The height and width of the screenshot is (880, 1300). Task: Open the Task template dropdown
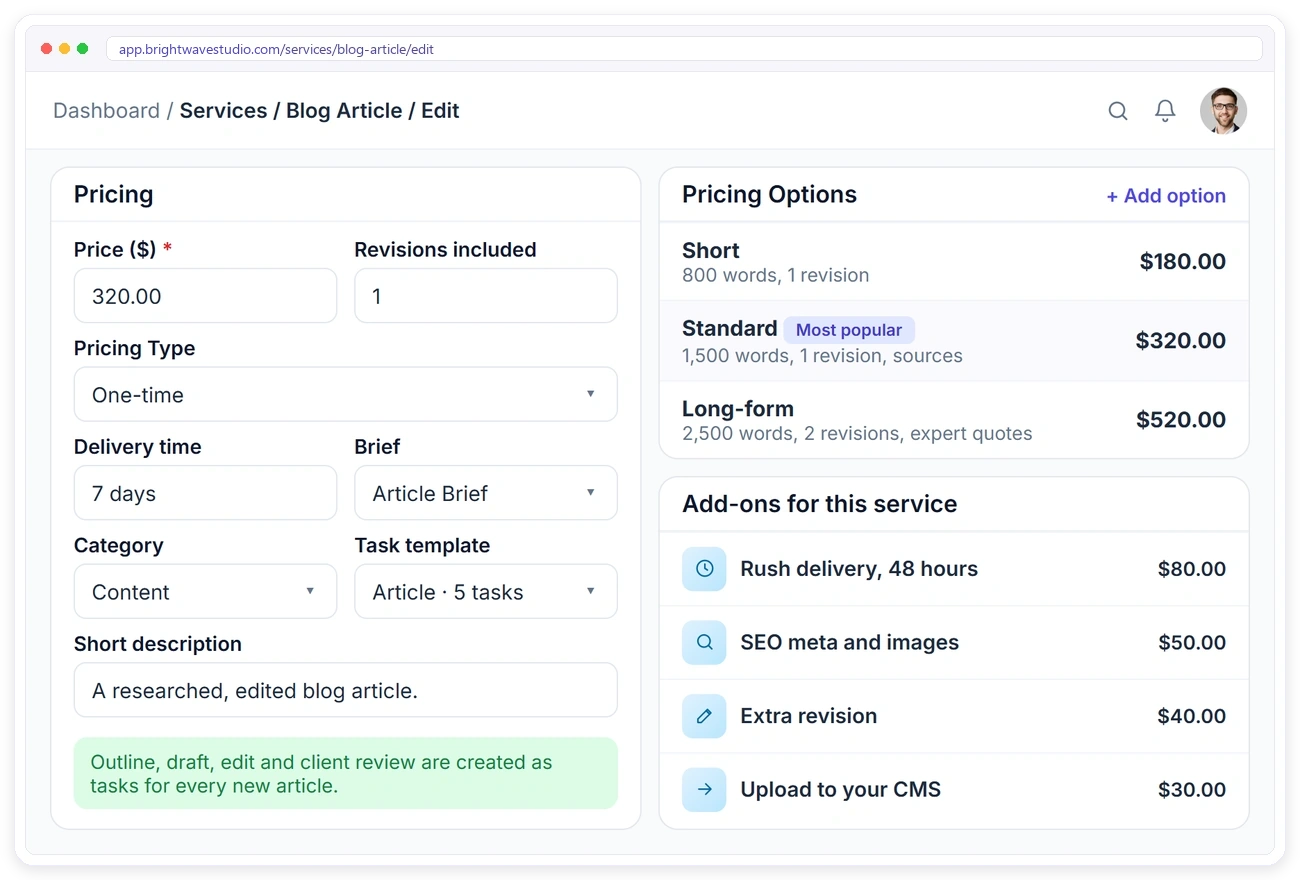point(486,592)
